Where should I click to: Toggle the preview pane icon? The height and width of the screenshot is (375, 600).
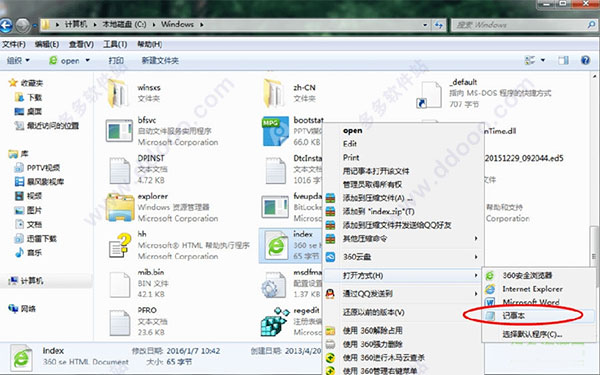coord(563,60)
